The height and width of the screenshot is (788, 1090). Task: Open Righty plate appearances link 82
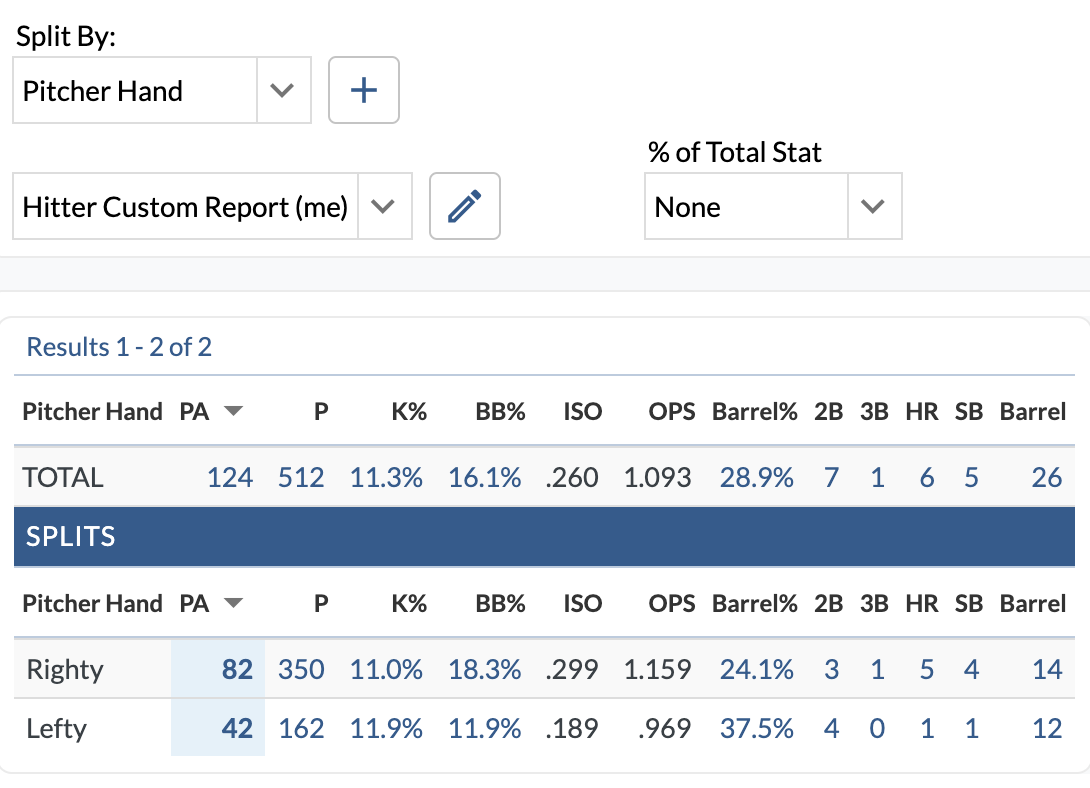click(237, 669)
